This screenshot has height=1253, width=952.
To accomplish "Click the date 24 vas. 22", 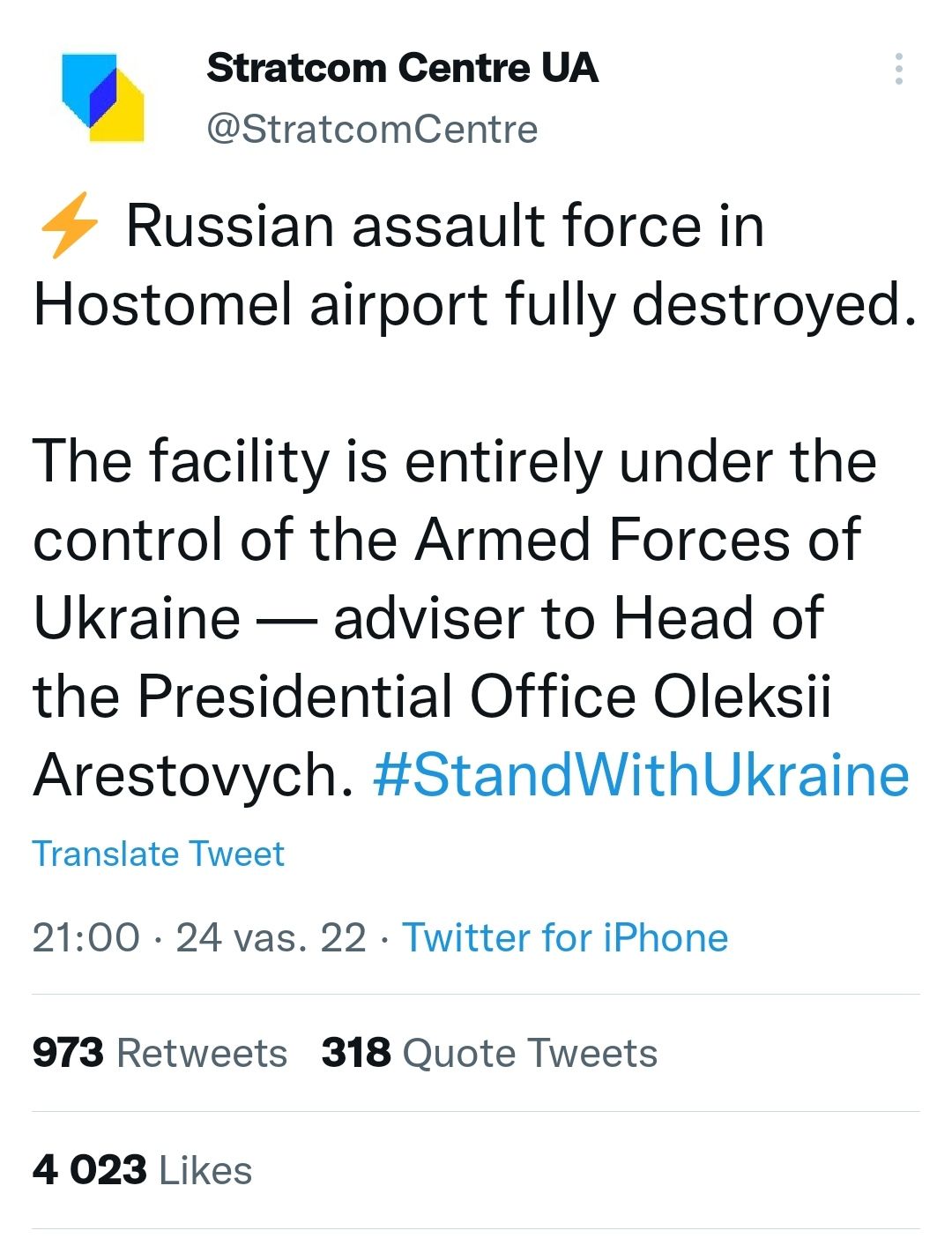I will tap(271, 937).
